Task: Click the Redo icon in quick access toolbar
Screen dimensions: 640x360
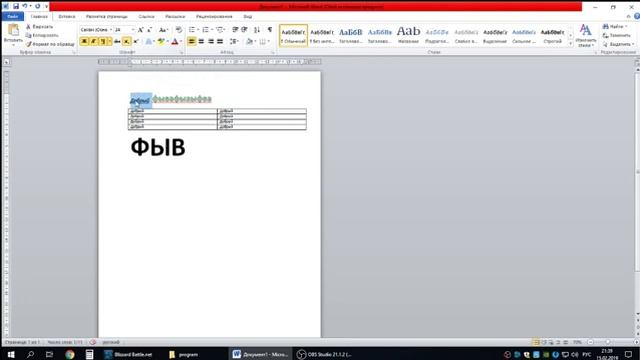Action: coord(38,6)
